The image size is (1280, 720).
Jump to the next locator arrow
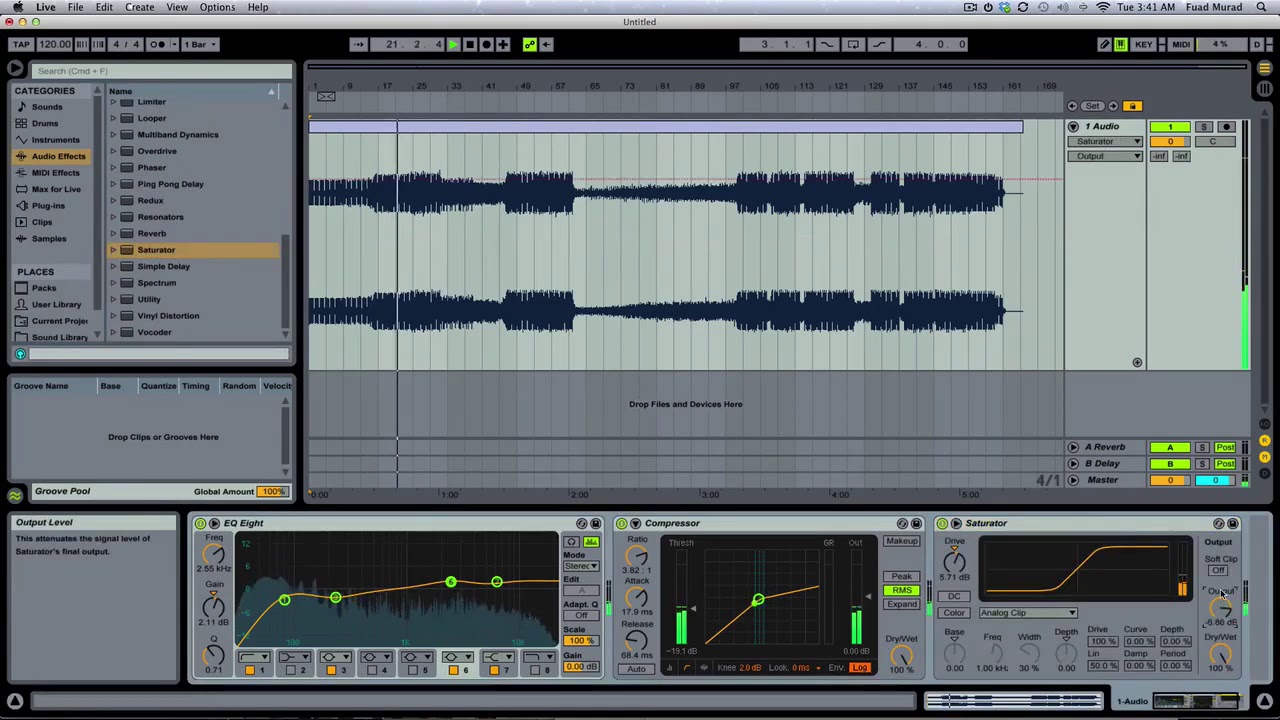pos(1113,106)
